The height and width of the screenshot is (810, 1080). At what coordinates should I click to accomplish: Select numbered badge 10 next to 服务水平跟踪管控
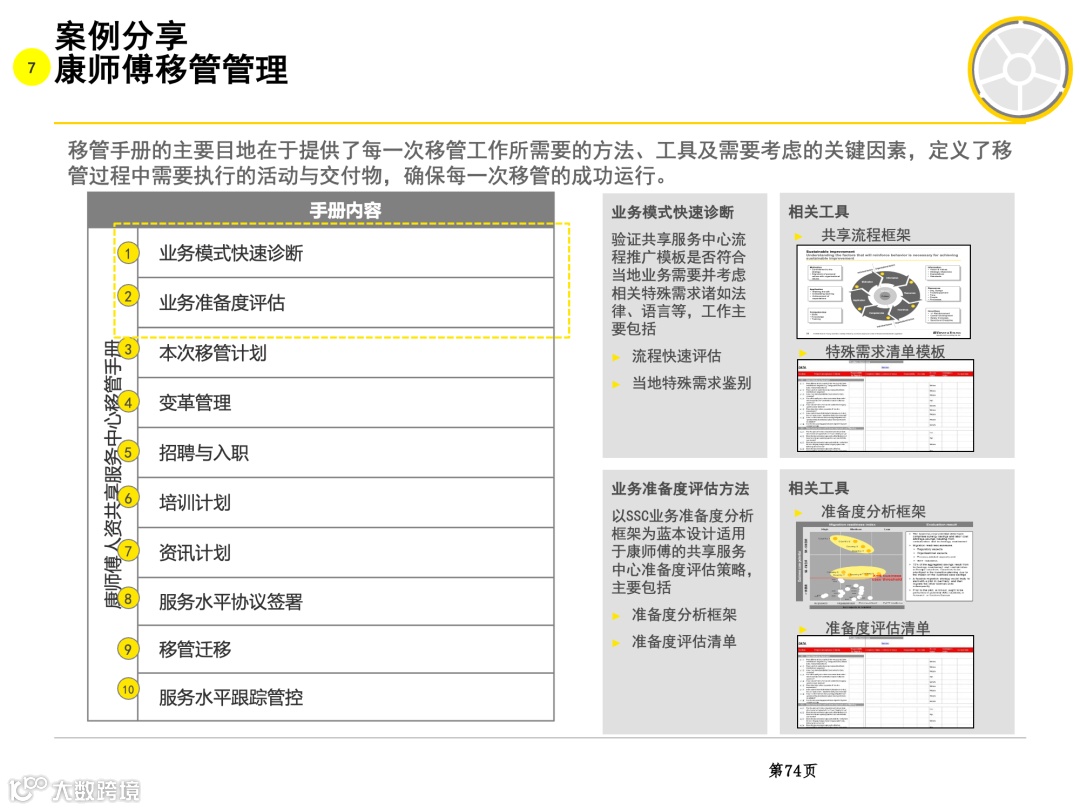coord(128,689)
